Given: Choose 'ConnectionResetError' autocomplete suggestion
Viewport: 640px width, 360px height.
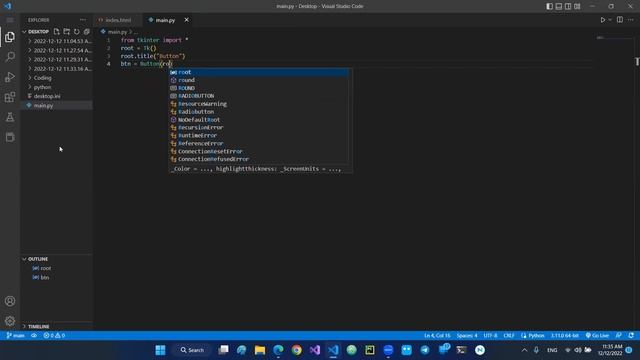Looking at the screenshot, I should click(259, 151).
